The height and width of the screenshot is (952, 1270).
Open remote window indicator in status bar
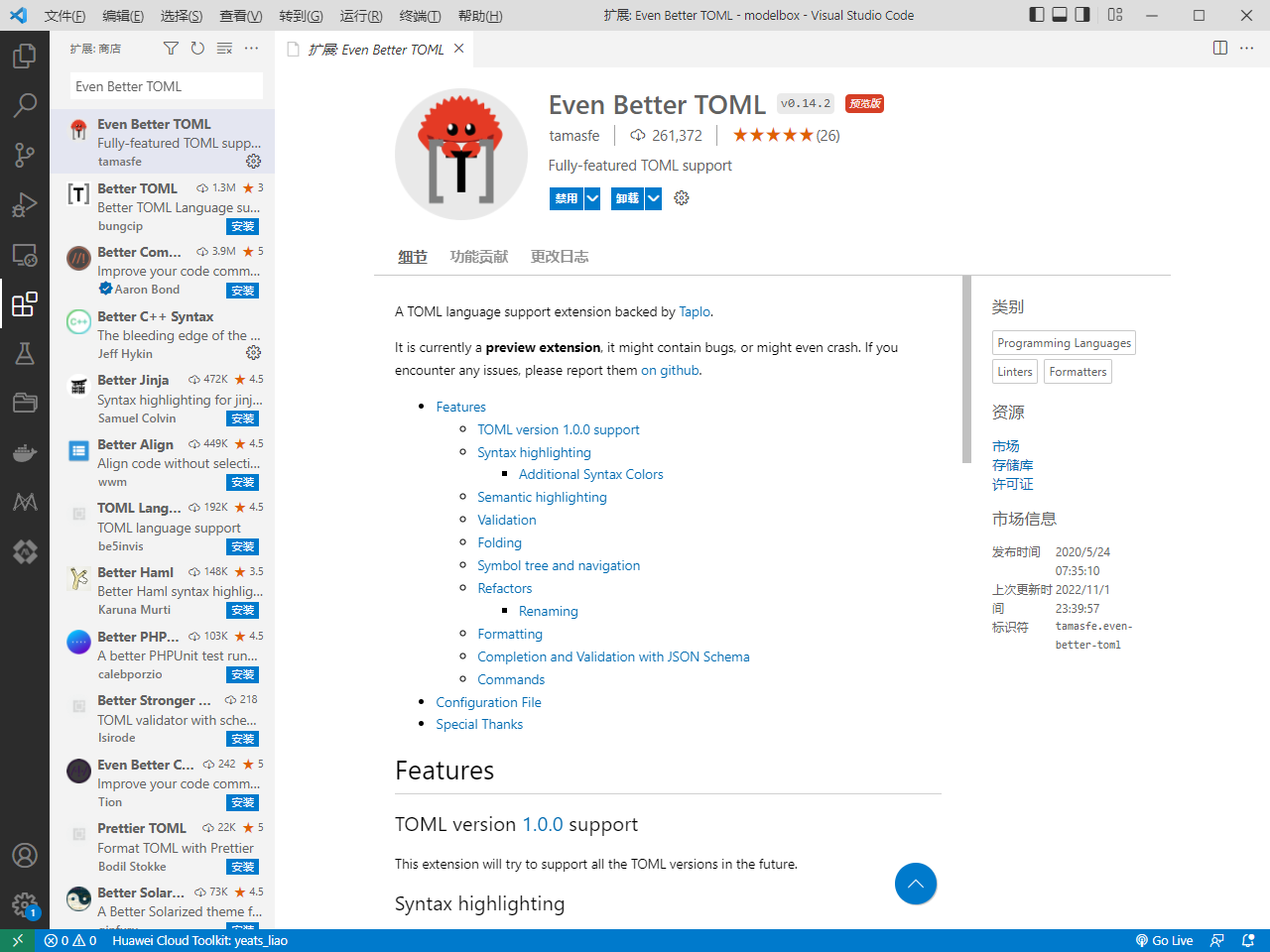(x=17, y=941)
